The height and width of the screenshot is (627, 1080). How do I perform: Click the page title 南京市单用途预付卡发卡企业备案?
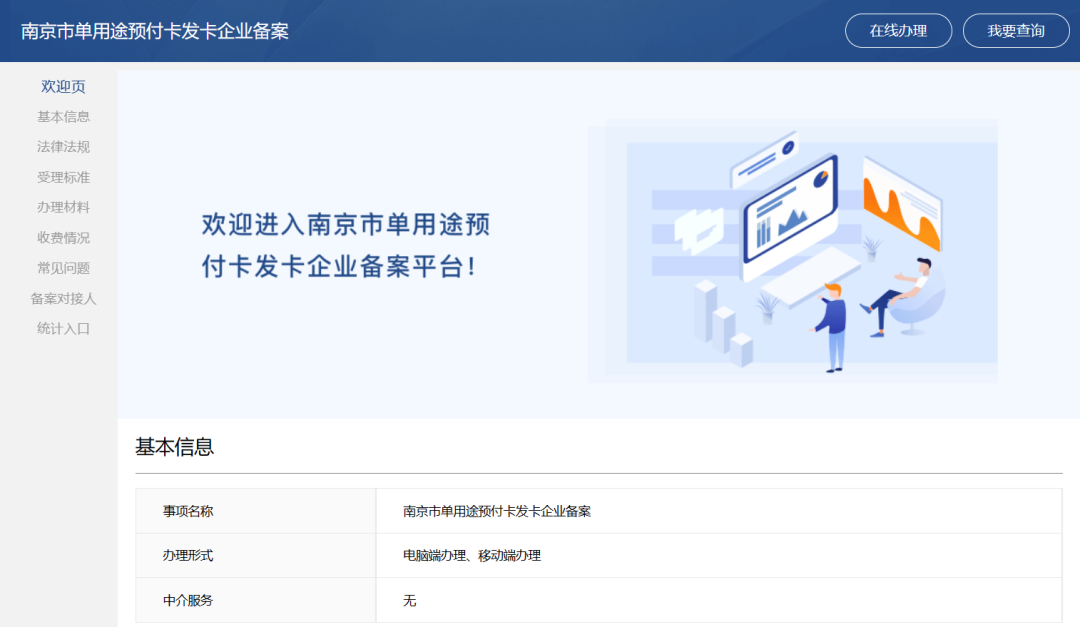click(x=155, y=31)
